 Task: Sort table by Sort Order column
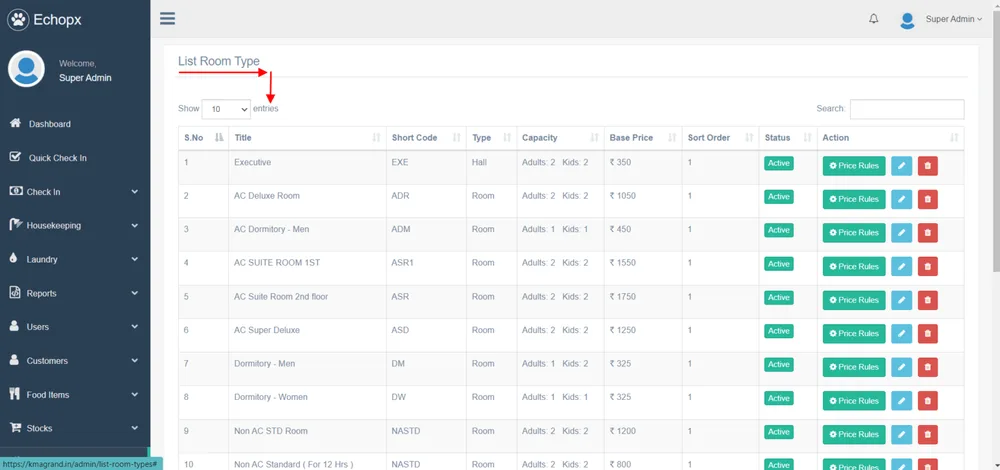pyautogui.click(x=721, y=138)
